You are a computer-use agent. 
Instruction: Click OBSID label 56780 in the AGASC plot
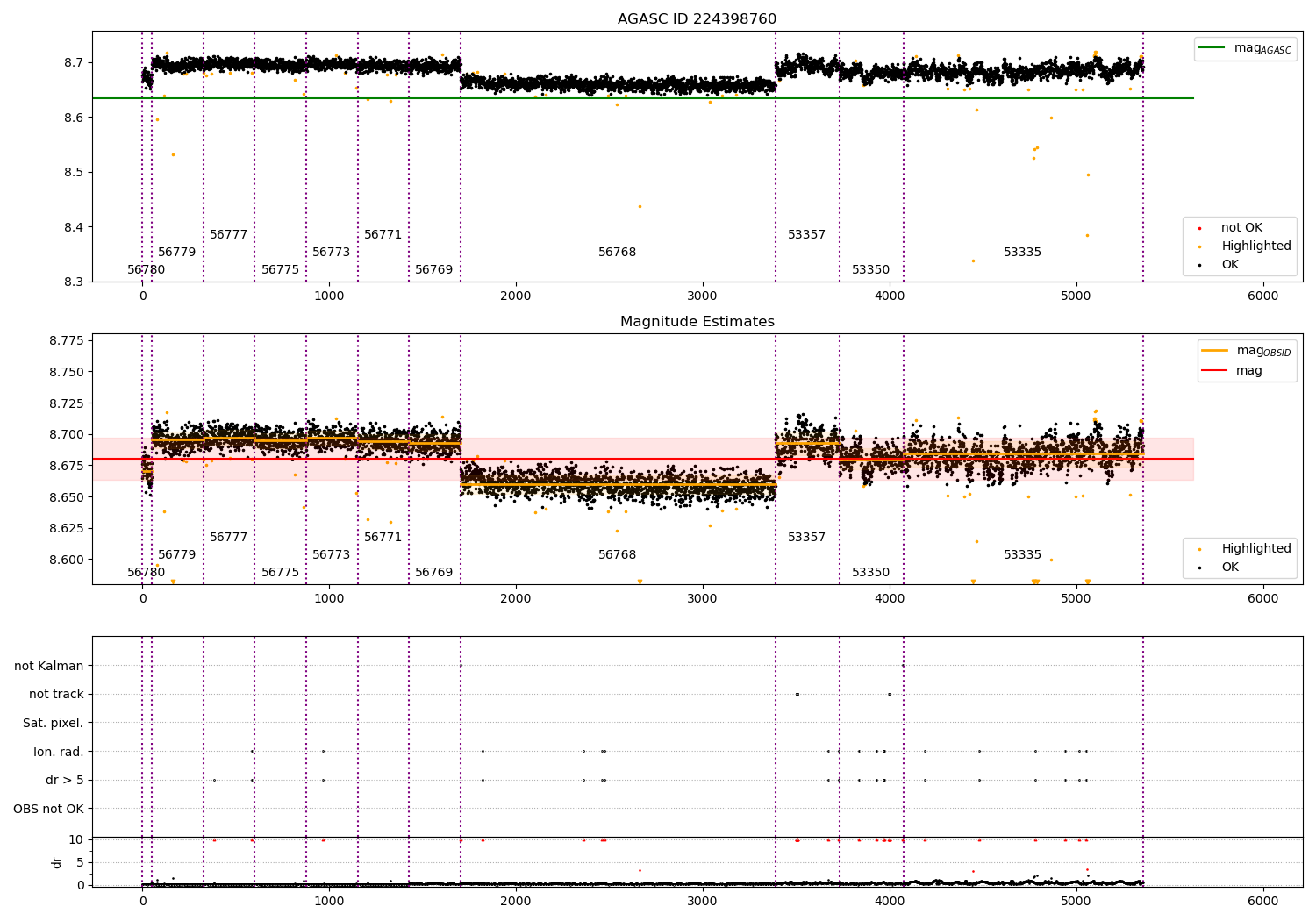pos(146,270)
